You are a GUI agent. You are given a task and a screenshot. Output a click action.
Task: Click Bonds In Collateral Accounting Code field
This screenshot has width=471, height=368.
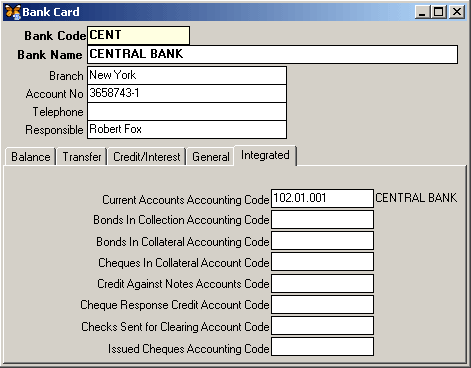(x=322, y=240)
